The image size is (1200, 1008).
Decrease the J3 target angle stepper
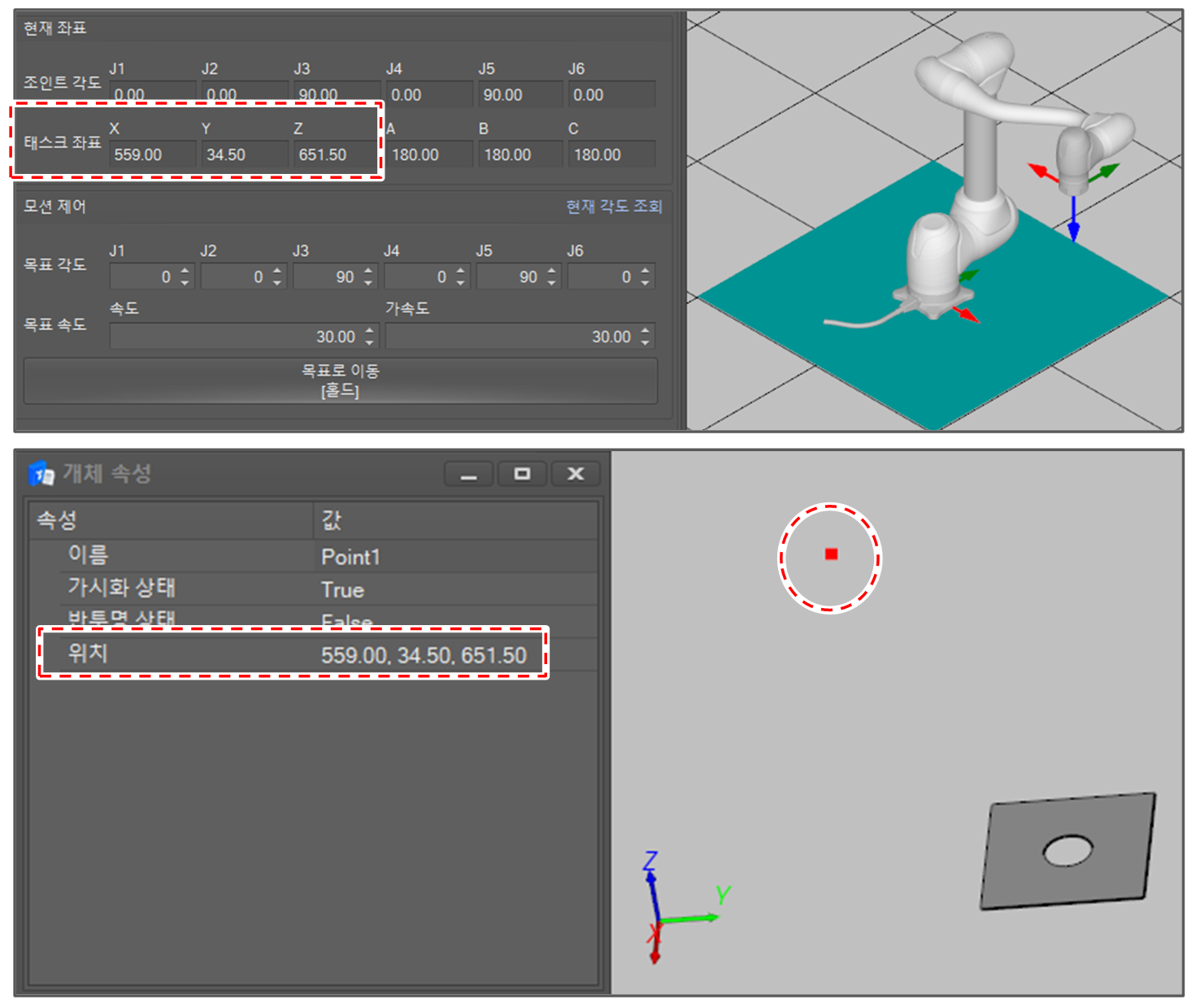pos(368,283)
